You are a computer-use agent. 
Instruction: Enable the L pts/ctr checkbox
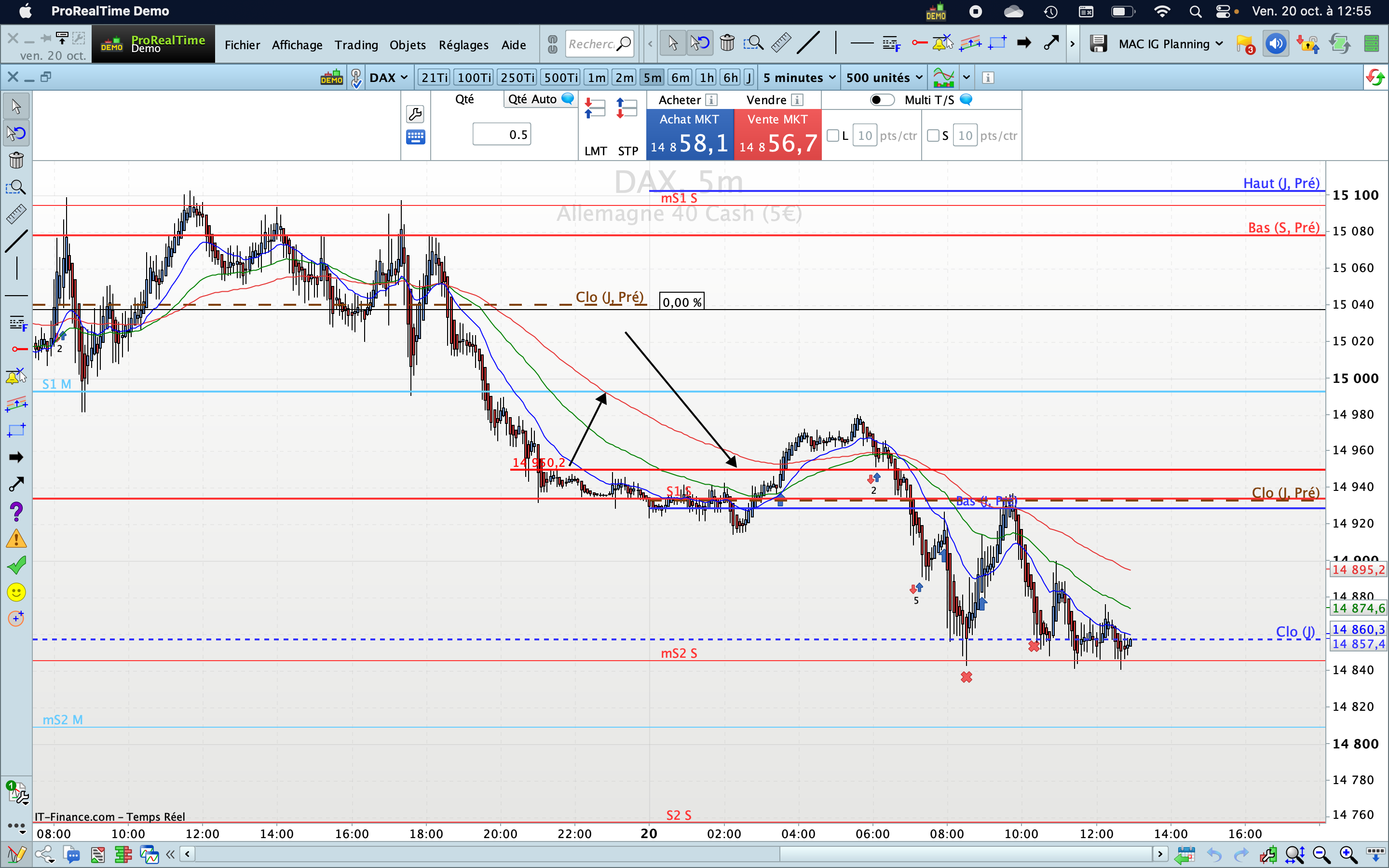(833, 136)
